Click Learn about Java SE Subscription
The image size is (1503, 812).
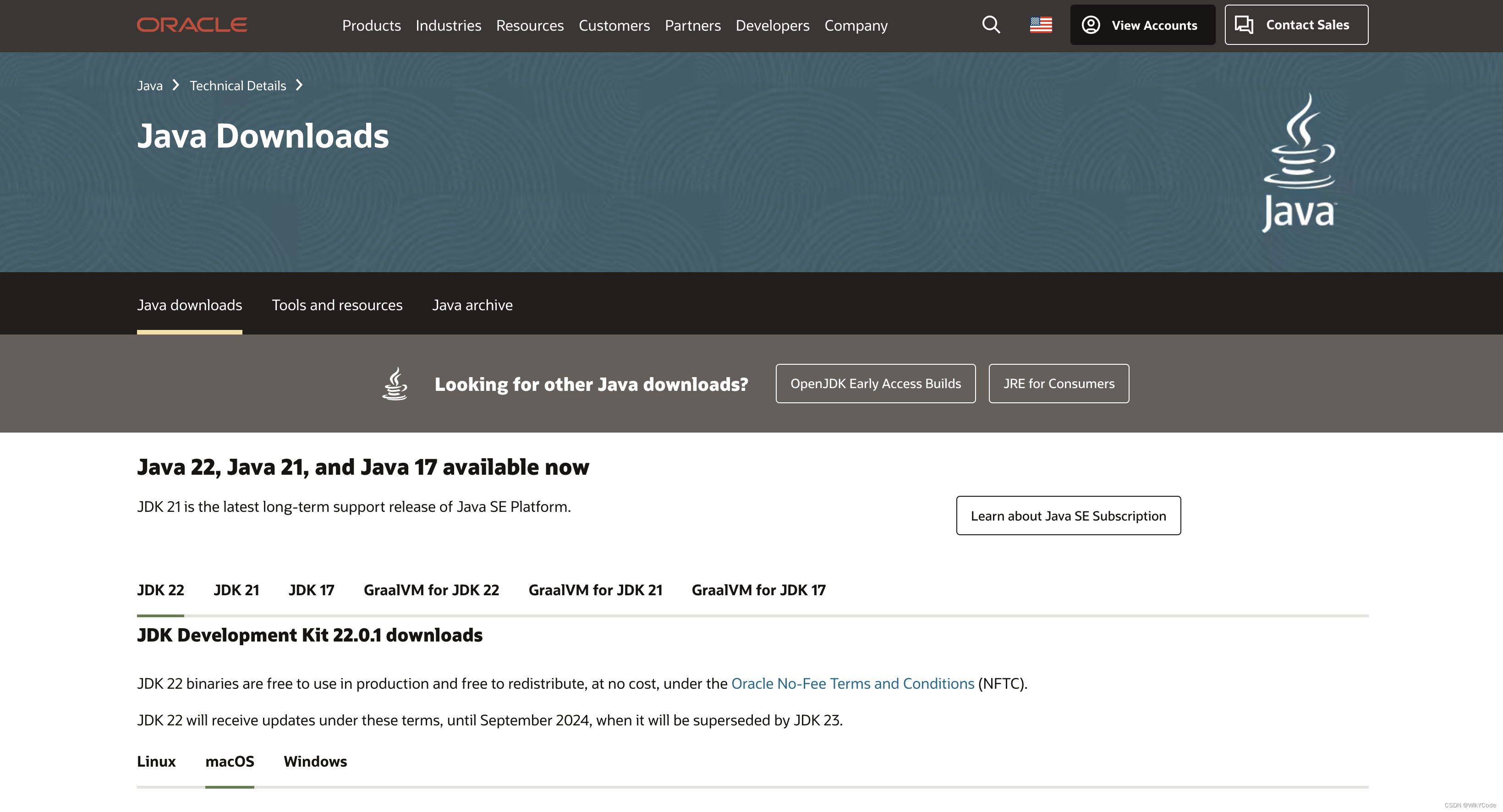[x=1068, y=516]
